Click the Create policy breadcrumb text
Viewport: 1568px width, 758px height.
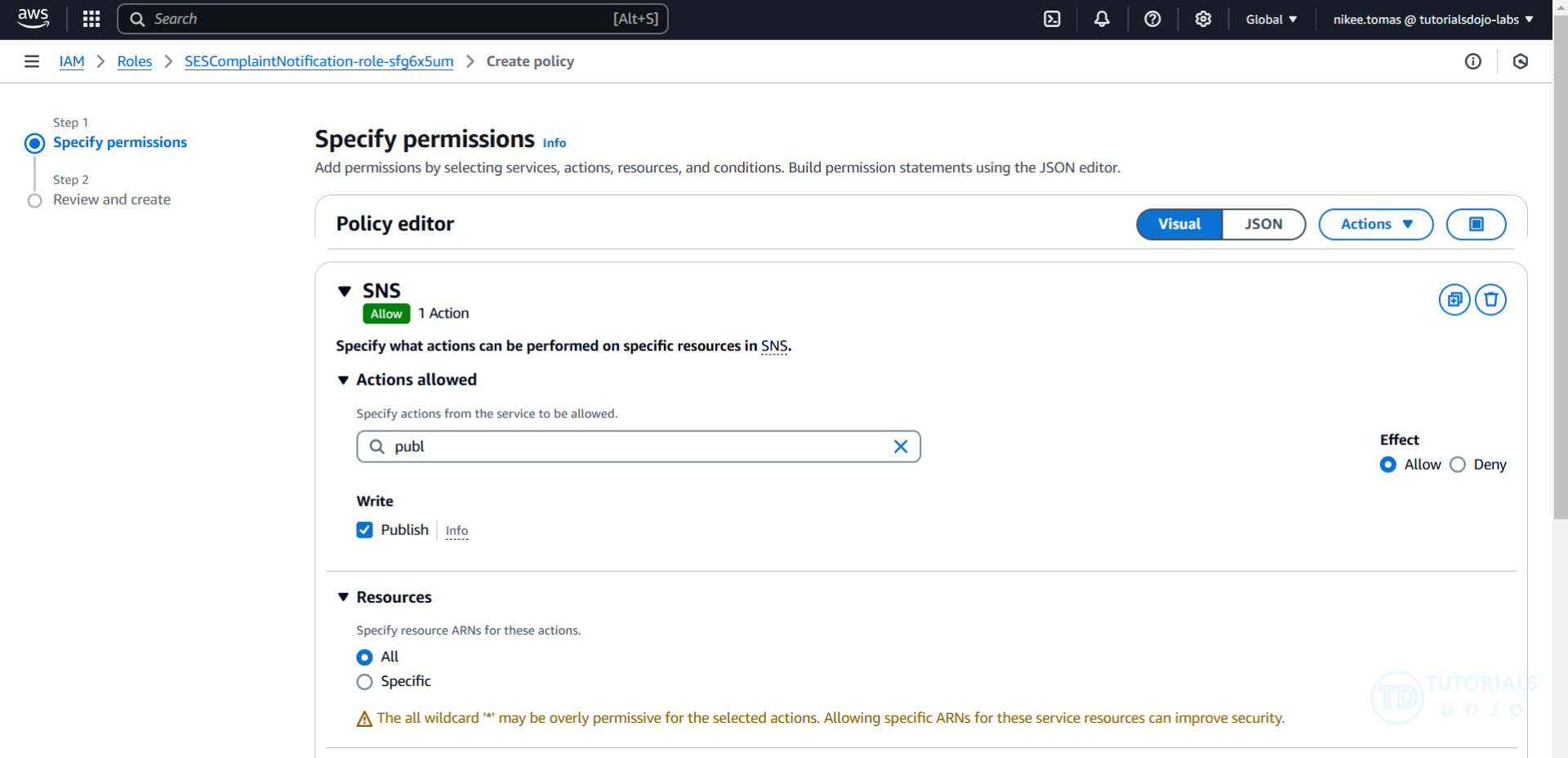530,61
